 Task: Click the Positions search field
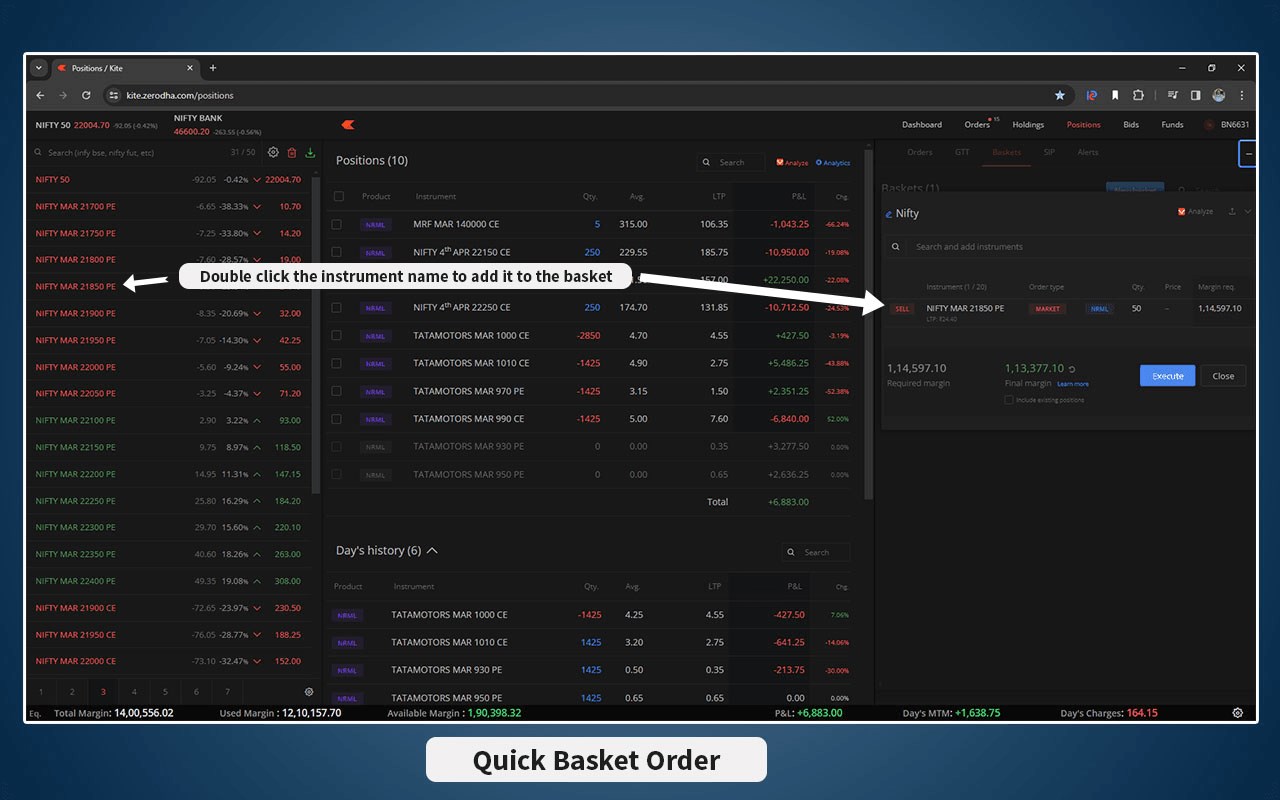(x=731, y=162)
